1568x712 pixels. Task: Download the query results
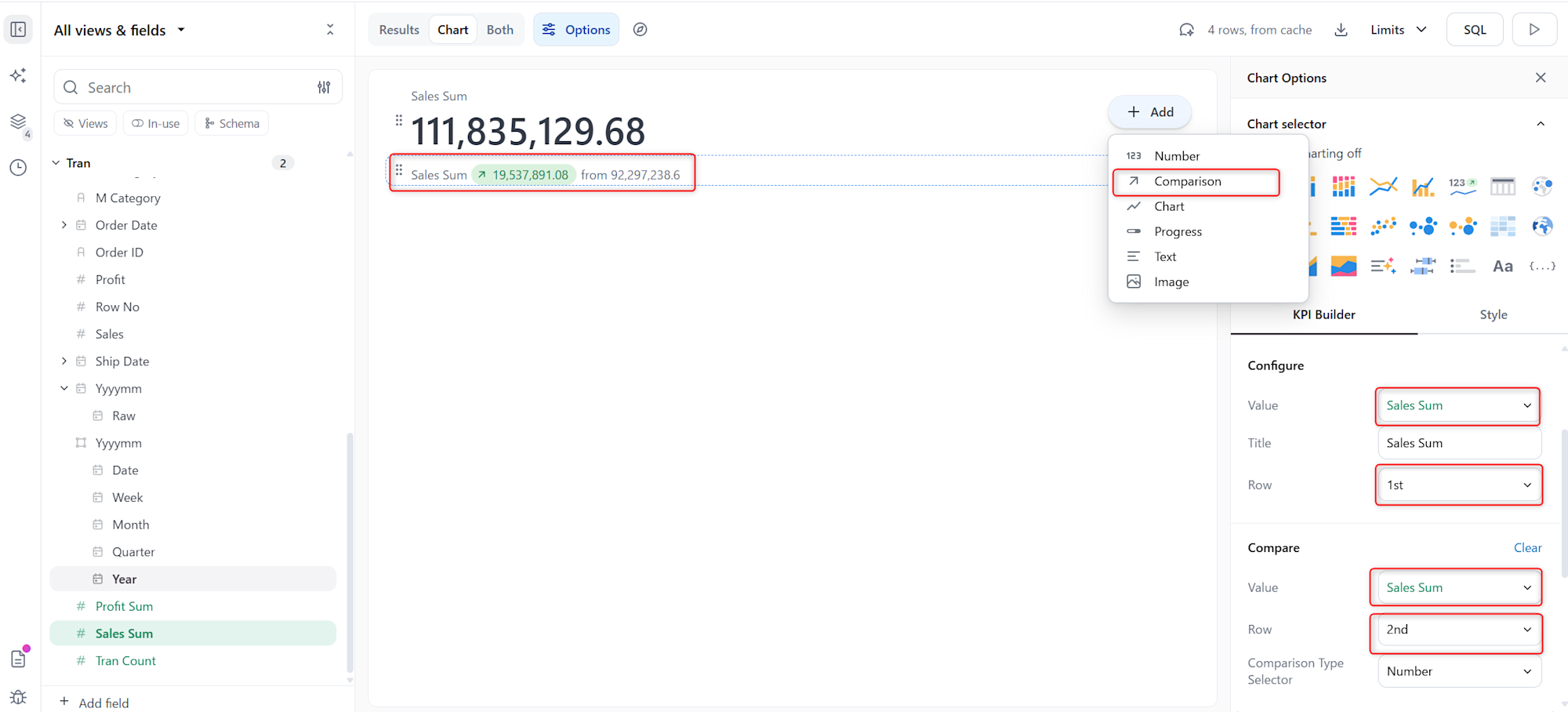click(x=1341, y=30)
